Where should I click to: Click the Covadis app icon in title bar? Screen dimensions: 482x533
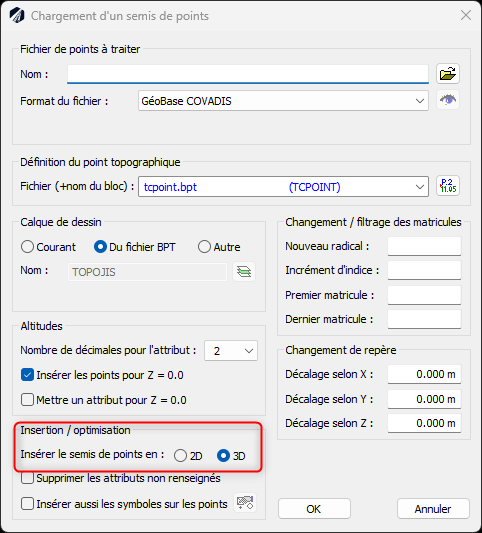(x=17, y=16)
